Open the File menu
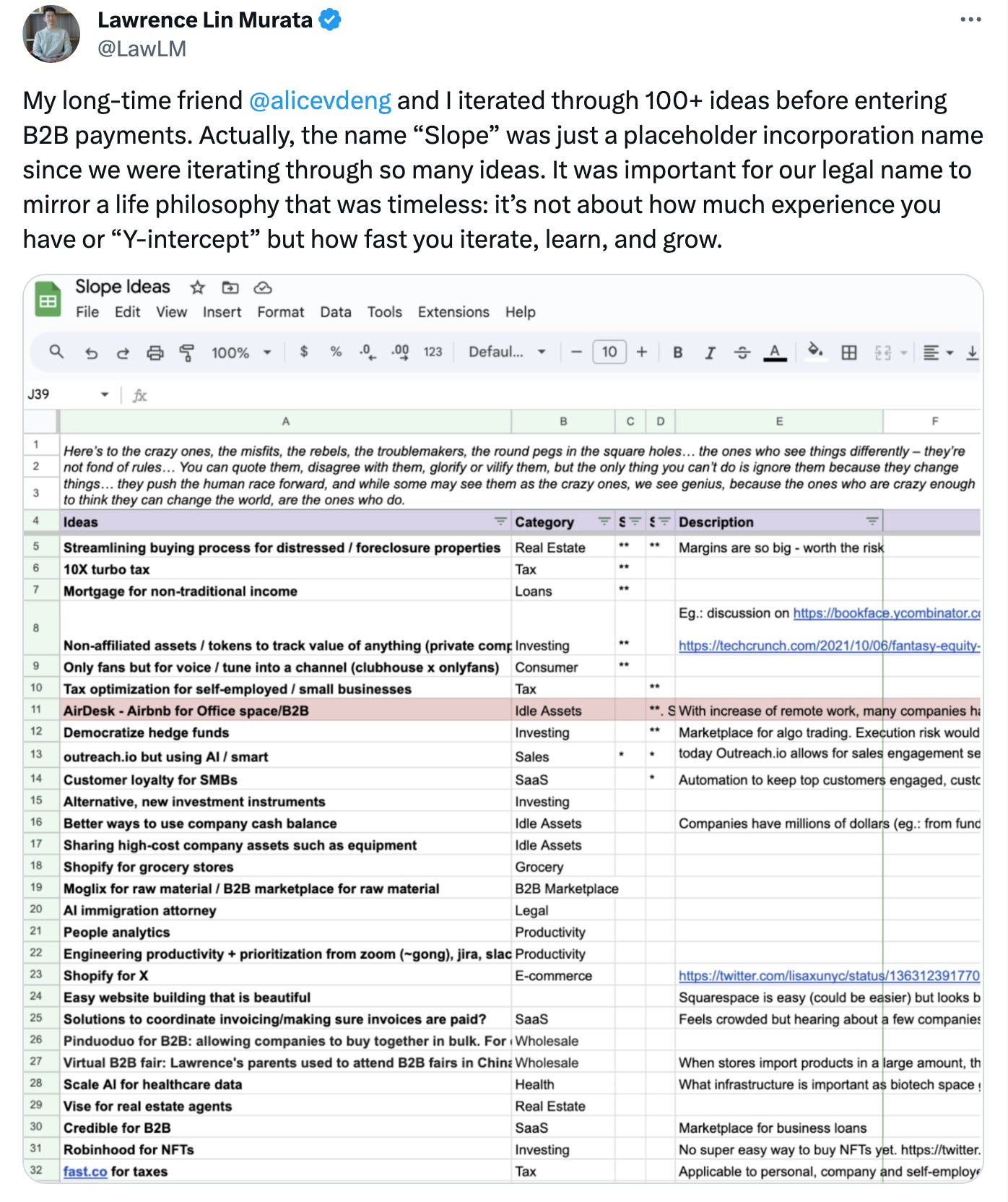This screenshot has height=1202, width=1008. pos(87,312)
